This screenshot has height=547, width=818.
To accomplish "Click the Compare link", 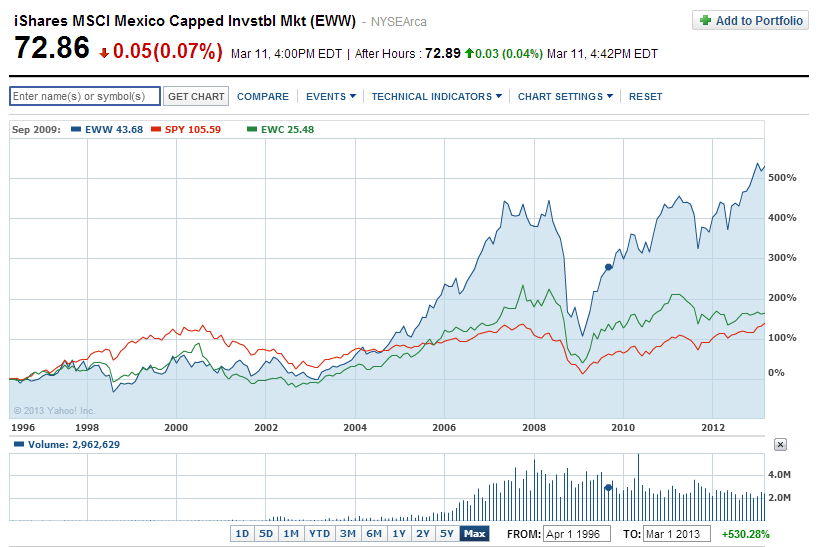I will 262,96.
